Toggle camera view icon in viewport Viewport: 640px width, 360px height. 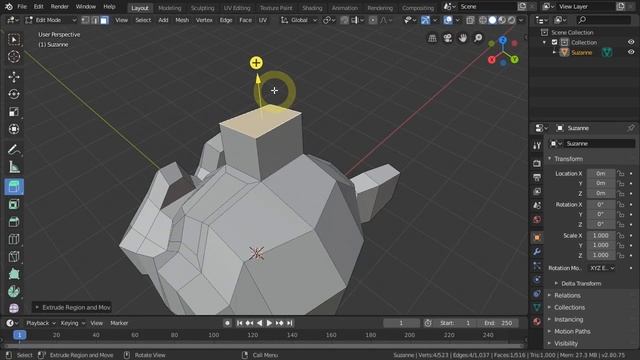click(x=447, y=38)
